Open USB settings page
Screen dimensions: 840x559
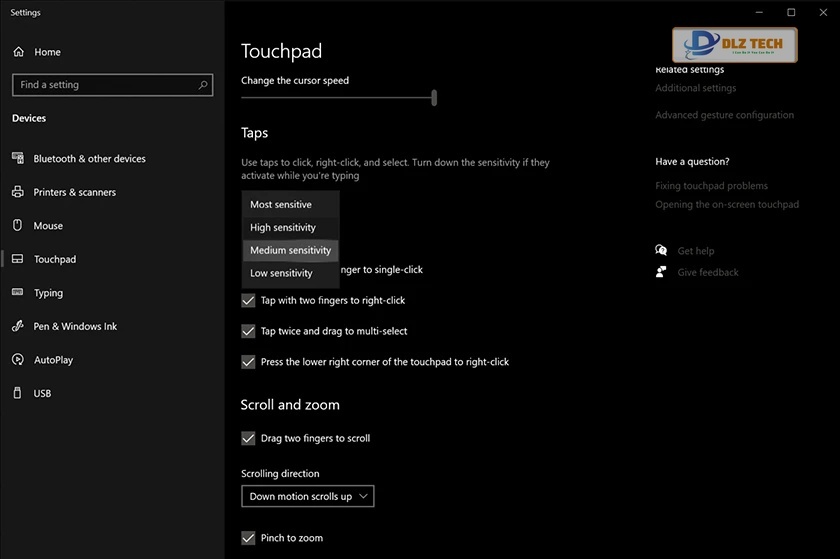click(x=42, y=393)
